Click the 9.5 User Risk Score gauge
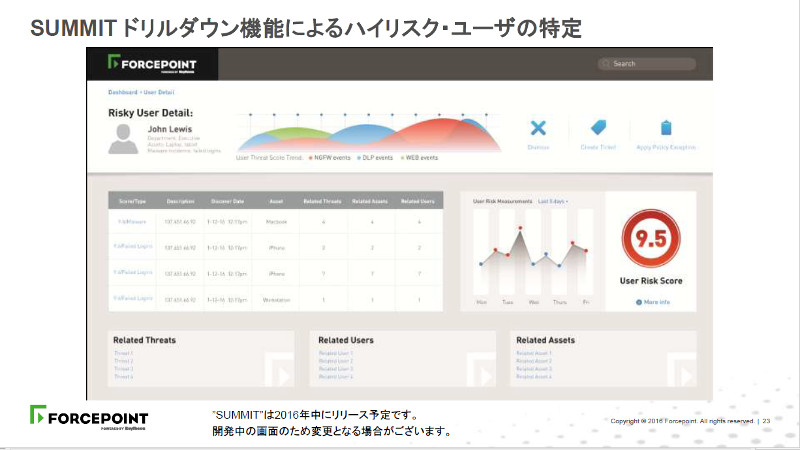The width and height of the screenshot is (800, 450). click(x=651, y=239)
